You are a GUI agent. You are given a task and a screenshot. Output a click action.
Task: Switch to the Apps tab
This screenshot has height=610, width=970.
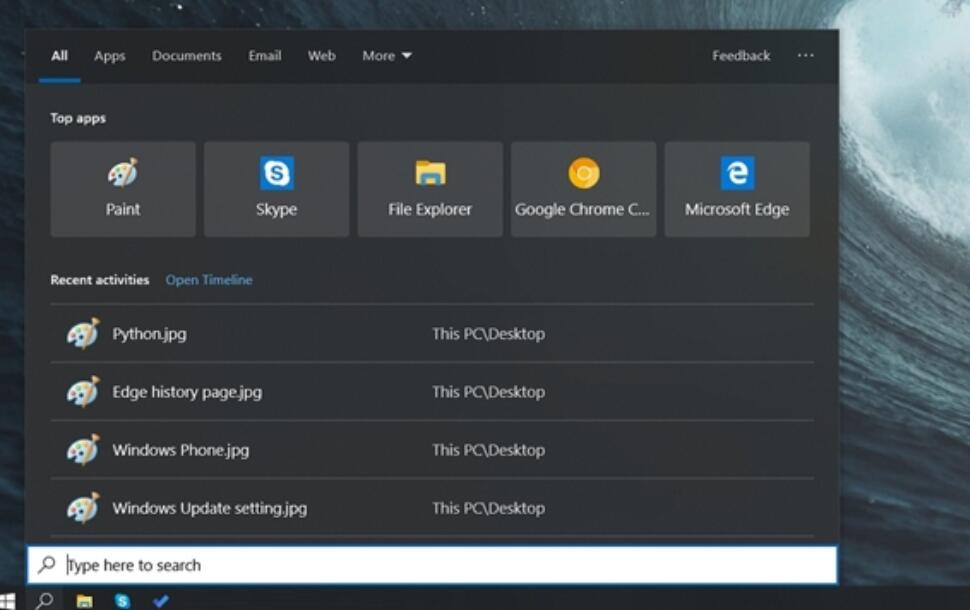109,56
